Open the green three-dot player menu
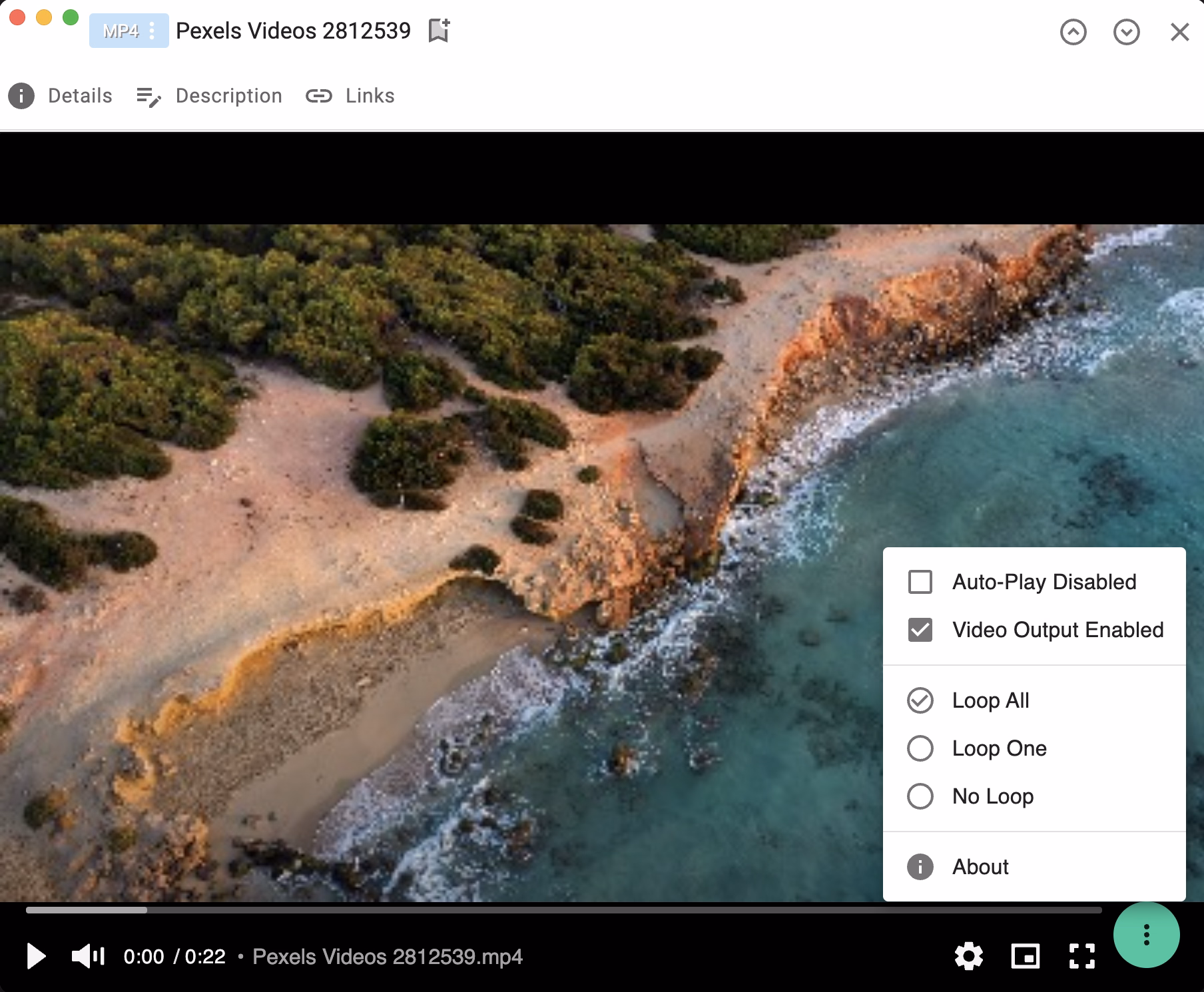The width and height of the screenshot is (1204, 992). [1146, 935]
